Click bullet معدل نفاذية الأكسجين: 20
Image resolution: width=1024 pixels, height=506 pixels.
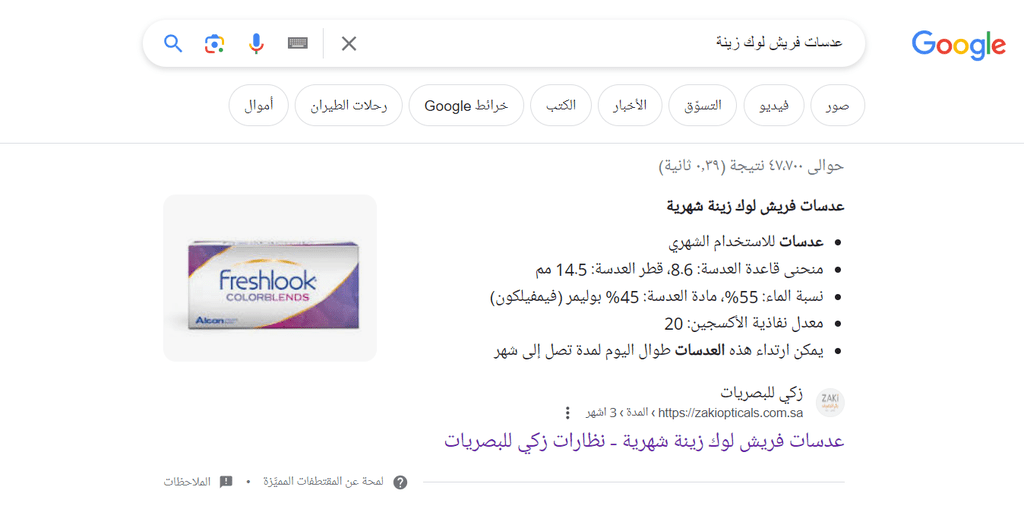(x=744, y=324)
